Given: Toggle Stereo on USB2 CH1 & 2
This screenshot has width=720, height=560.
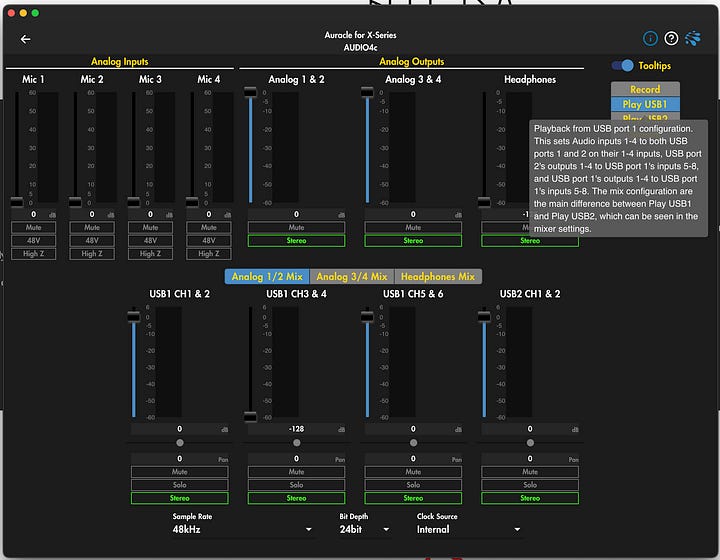Looking at the screenshot, I should [x=530, y=498].
